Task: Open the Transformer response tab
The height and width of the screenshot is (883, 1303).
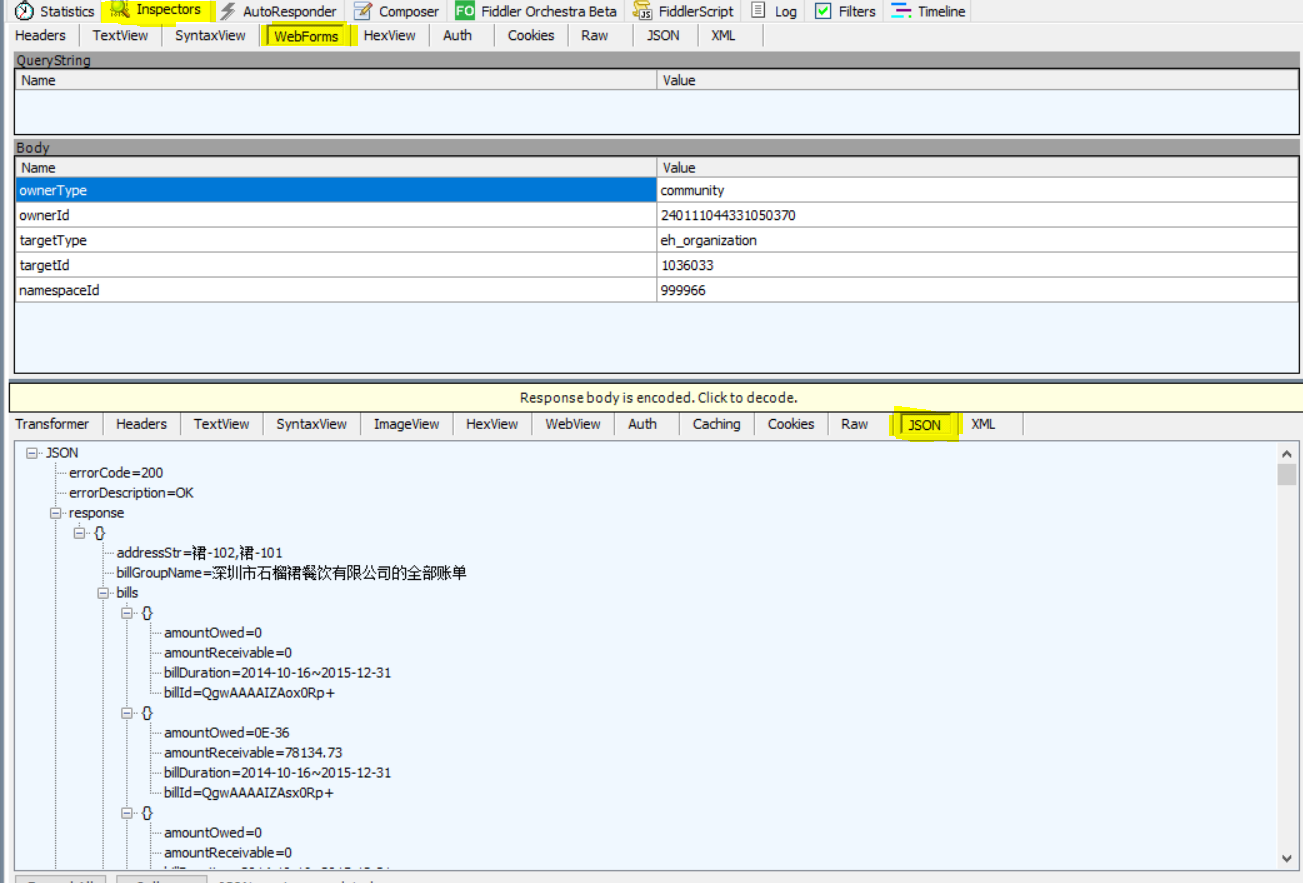Action: click(x=52, y=424)
